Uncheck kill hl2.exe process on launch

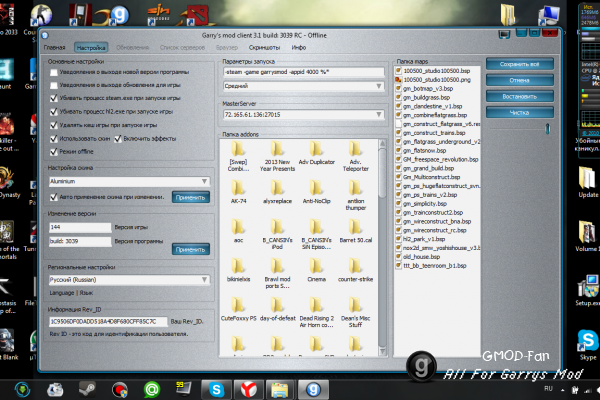coord(54,111)
